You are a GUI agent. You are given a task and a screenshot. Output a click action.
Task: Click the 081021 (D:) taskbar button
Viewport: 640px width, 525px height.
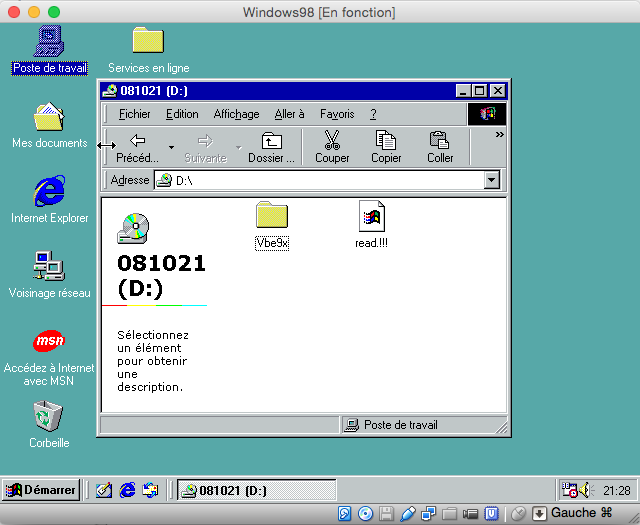point(257,490)
